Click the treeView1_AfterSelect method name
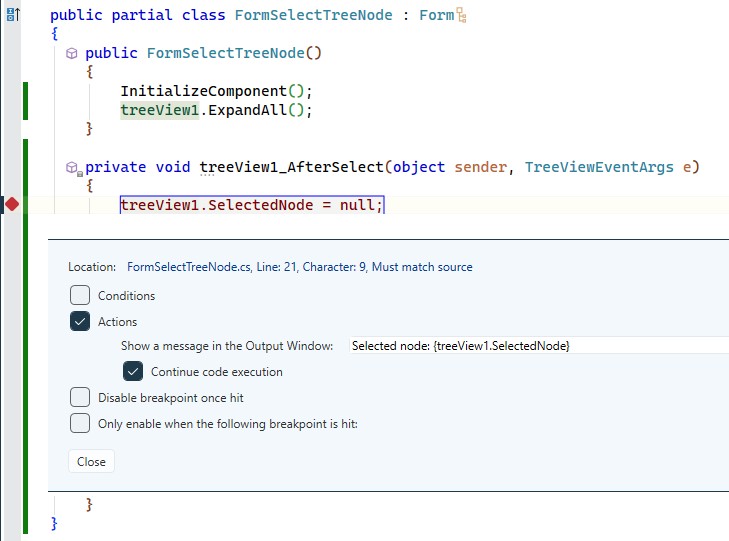Viewport: 729px width, 541px height. (x=292, y=167)
